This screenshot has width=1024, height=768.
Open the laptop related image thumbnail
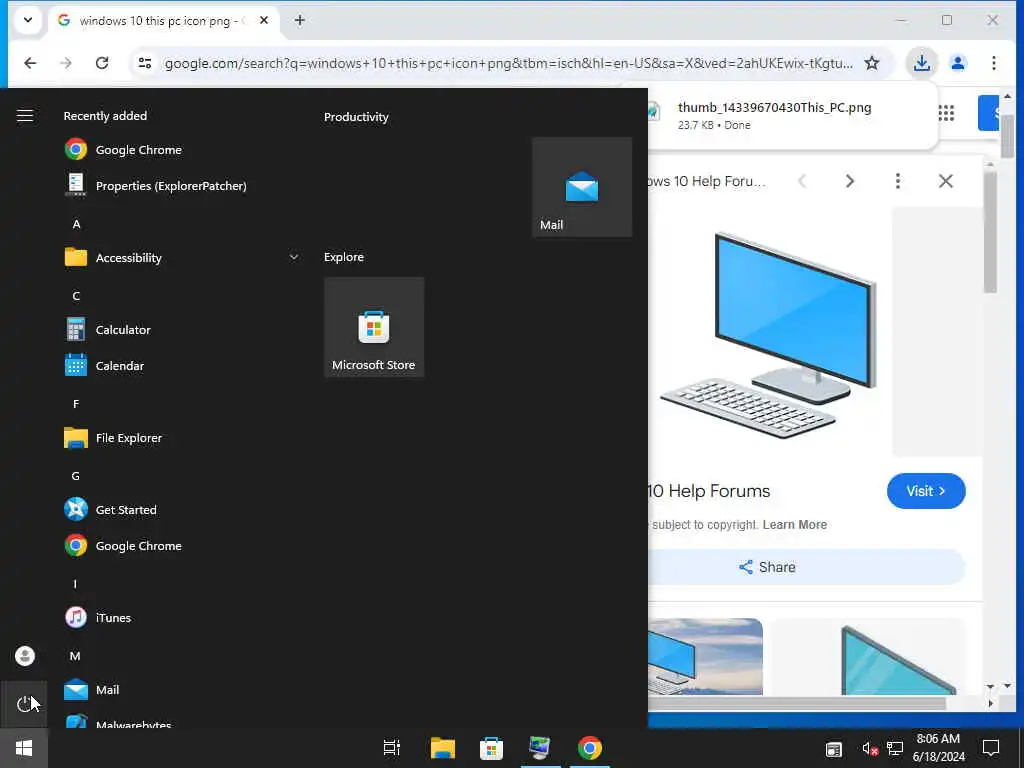705,656
